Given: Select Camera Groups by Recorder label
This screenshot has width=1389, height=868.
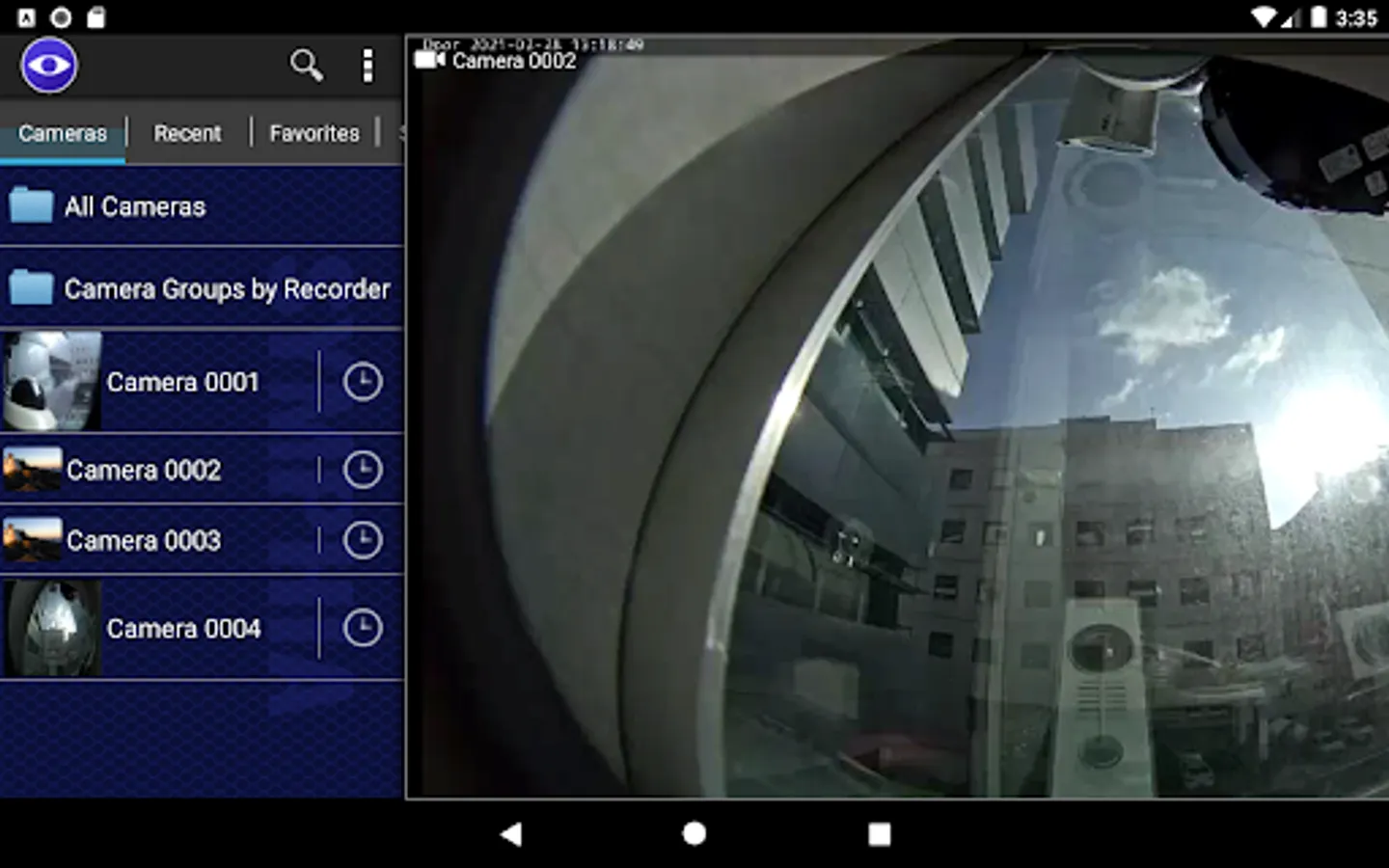Looking at the screenshot, I should [x=228, y=288].
